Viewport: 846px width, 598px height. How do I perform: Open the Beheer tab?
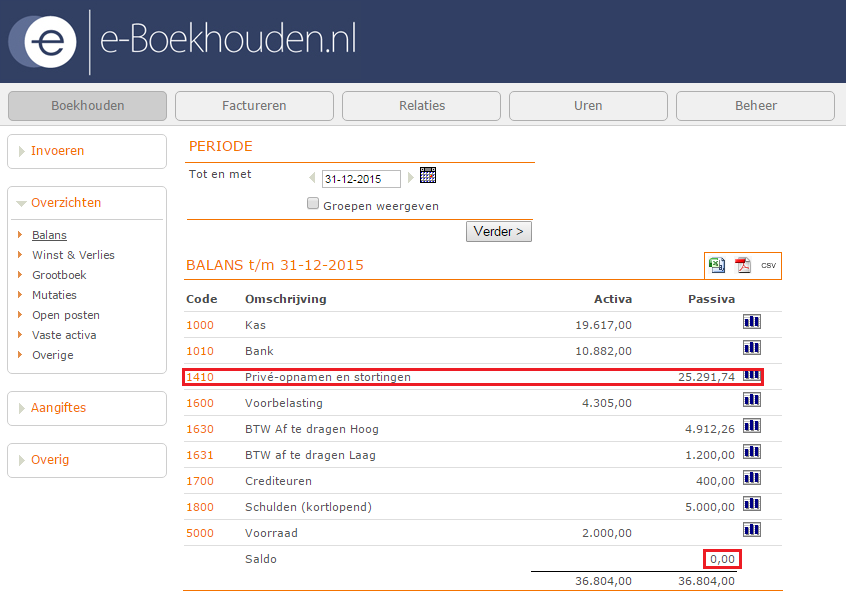[755, 105]
